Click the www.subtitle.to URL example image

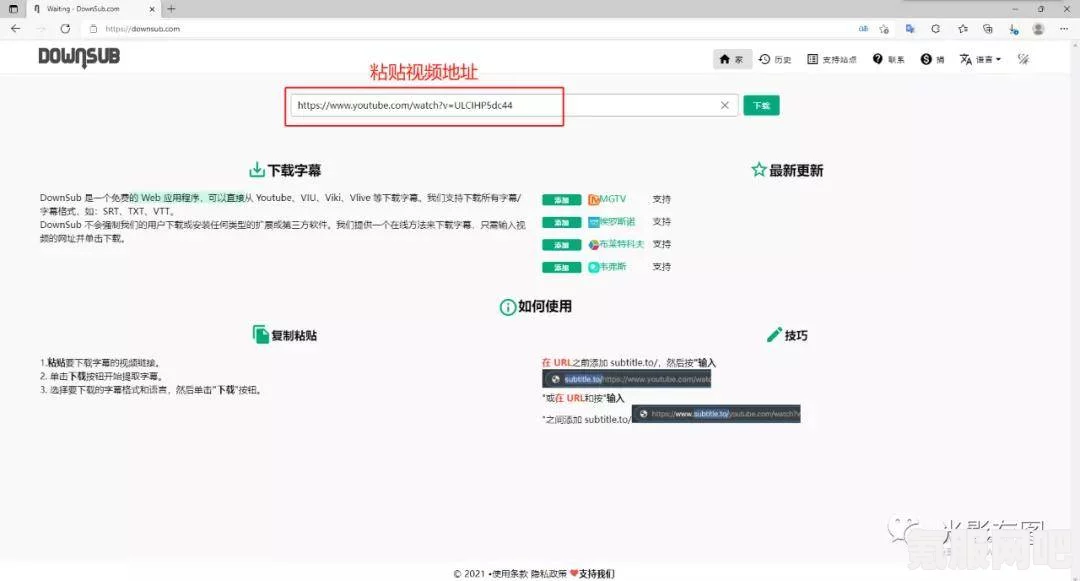coord(716,414)
